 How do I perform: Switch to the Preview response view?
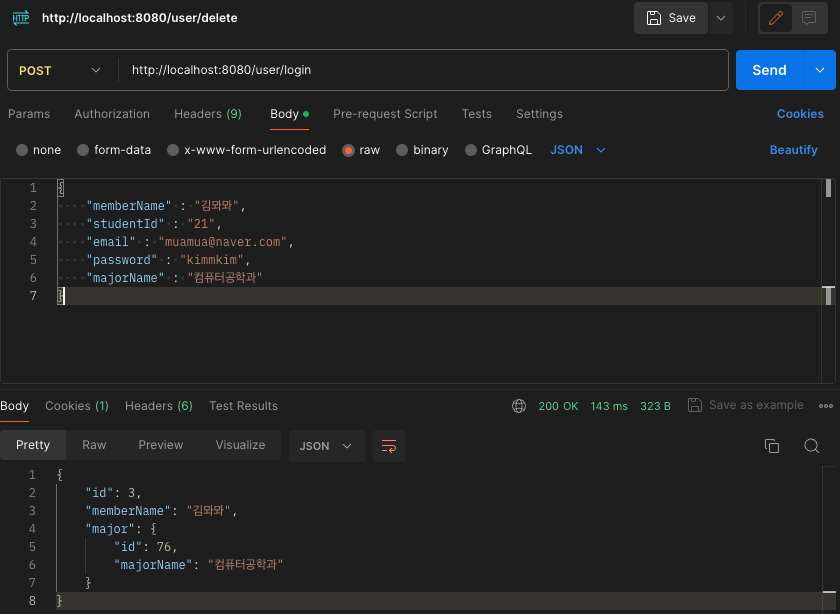[161, 445]
